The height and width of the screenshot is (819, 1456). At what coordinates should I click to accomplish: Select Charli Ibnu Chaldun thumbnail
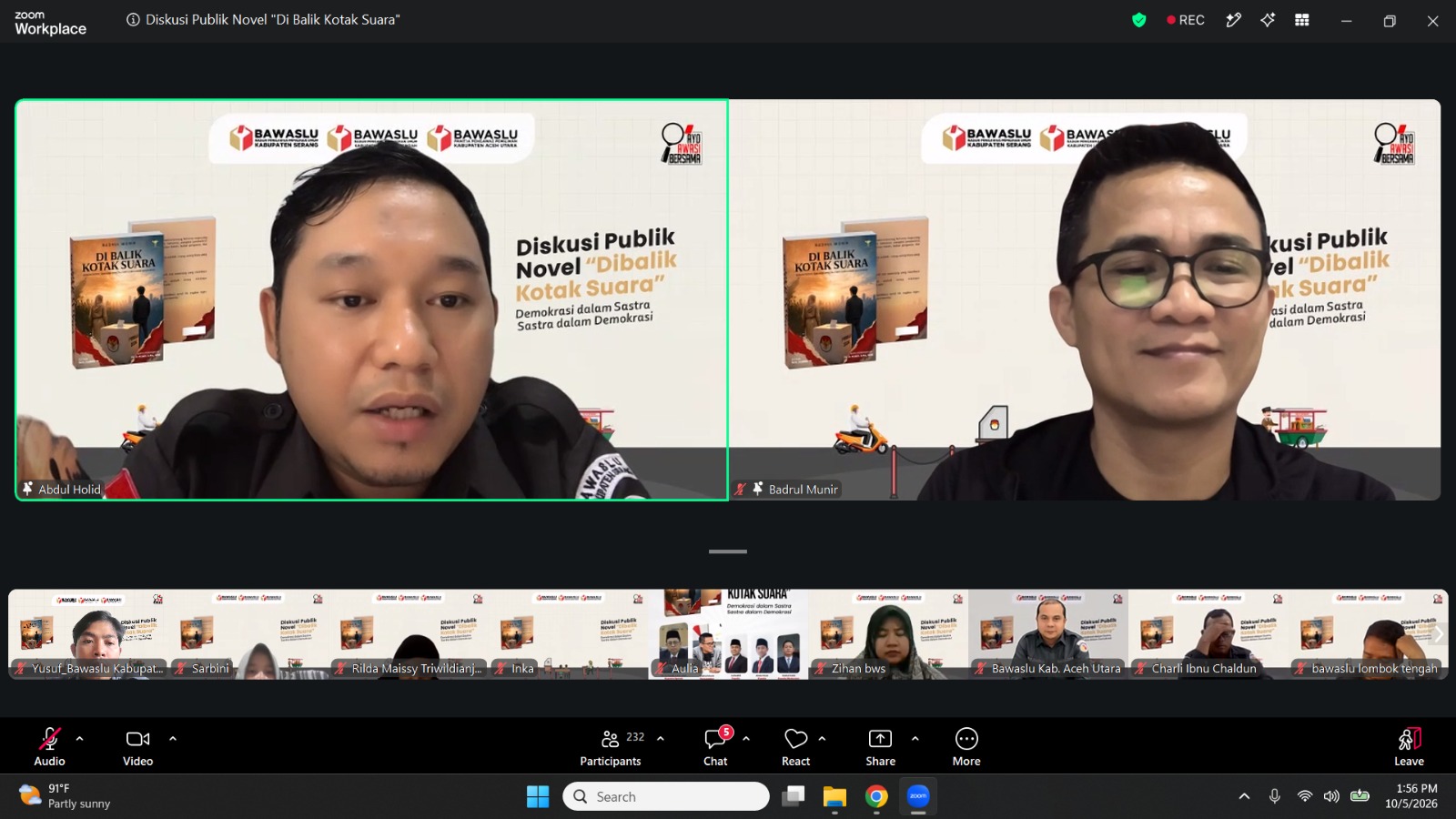1209,634
